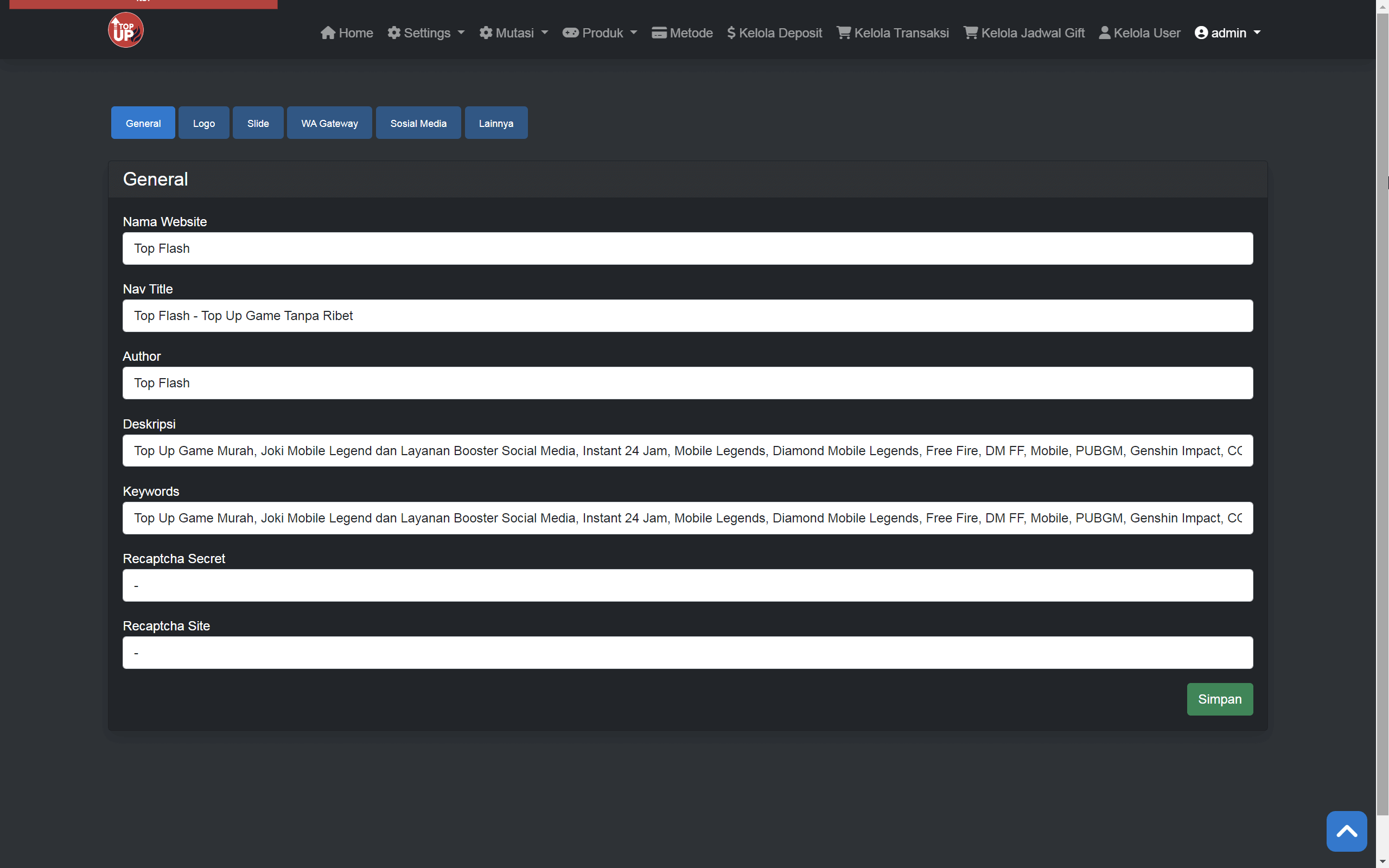This screenshot has width=1389, height=868.
Task: Open Metode using its card icon
Action: [658, 33]
